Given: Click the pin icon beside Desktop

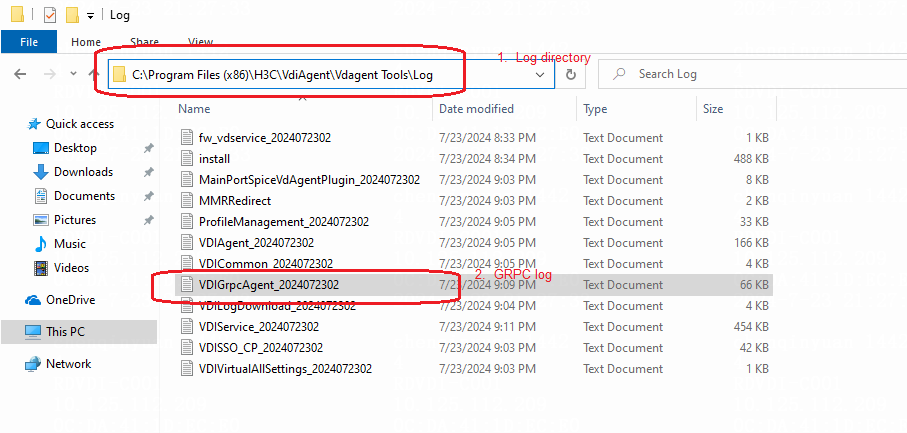Looking at the screenshot, I should 149,149.
